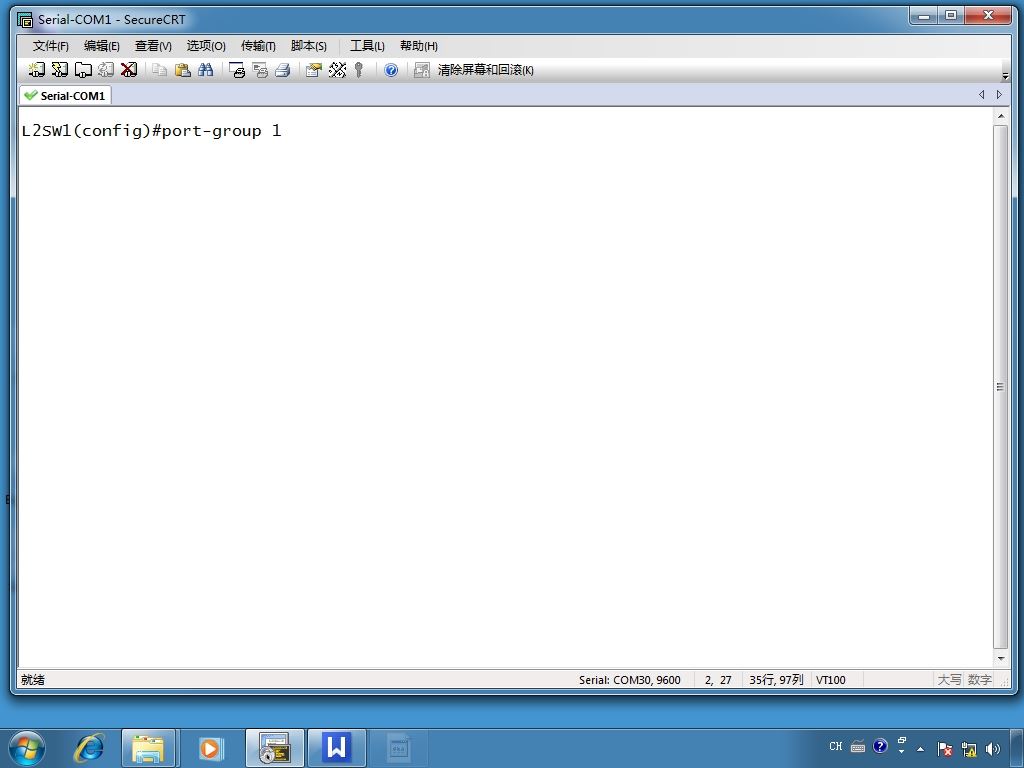The height and width of the screenshot is (768, 1024).
Task: Open the 查看(V) menu
Action: (x=153, y=46)
